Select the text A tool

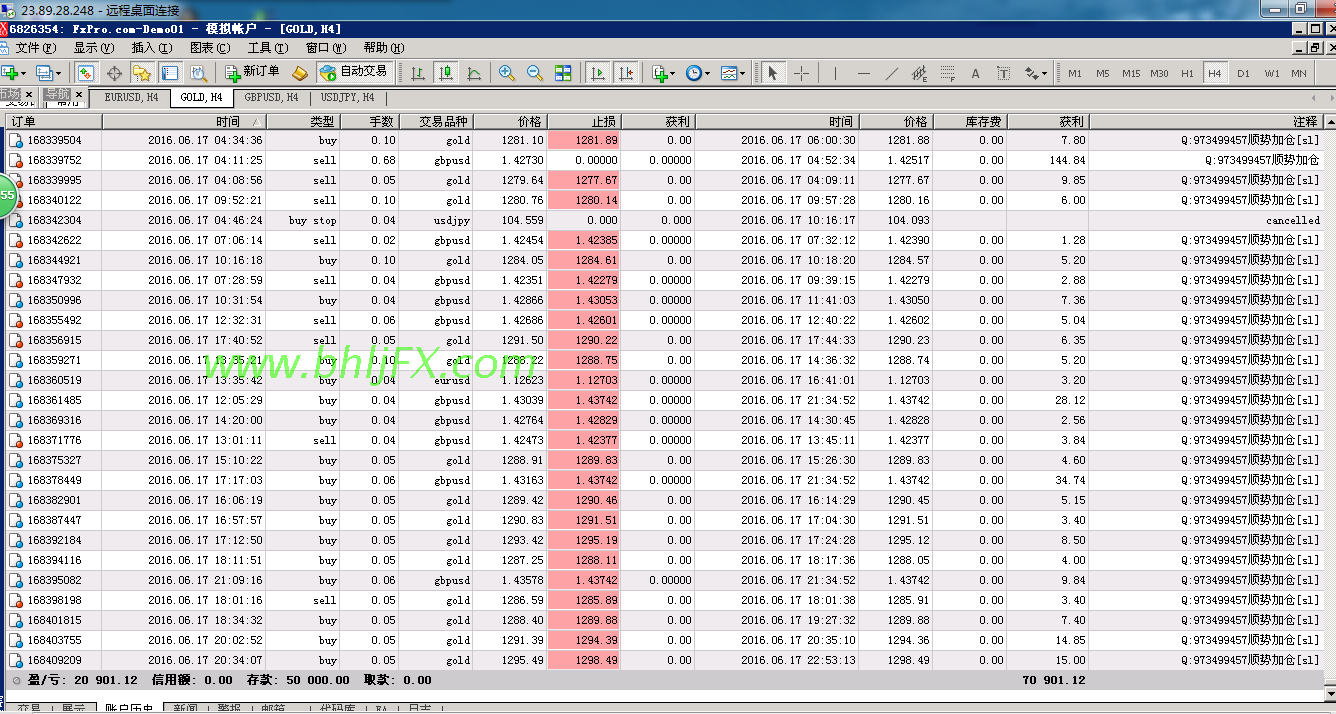click(x=976, y=73)
